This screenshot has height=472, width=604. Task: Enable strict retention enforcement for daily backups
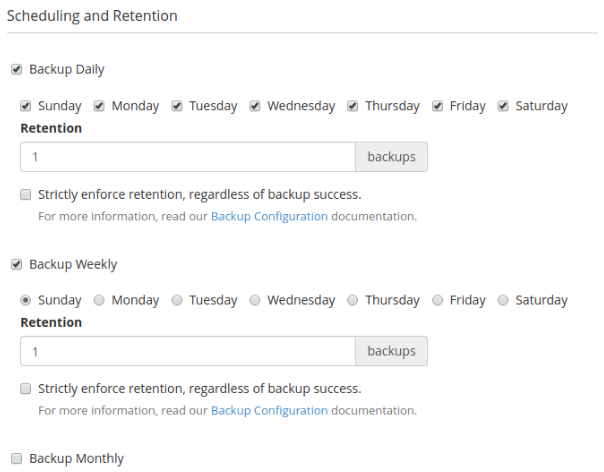tap(26, 195)
